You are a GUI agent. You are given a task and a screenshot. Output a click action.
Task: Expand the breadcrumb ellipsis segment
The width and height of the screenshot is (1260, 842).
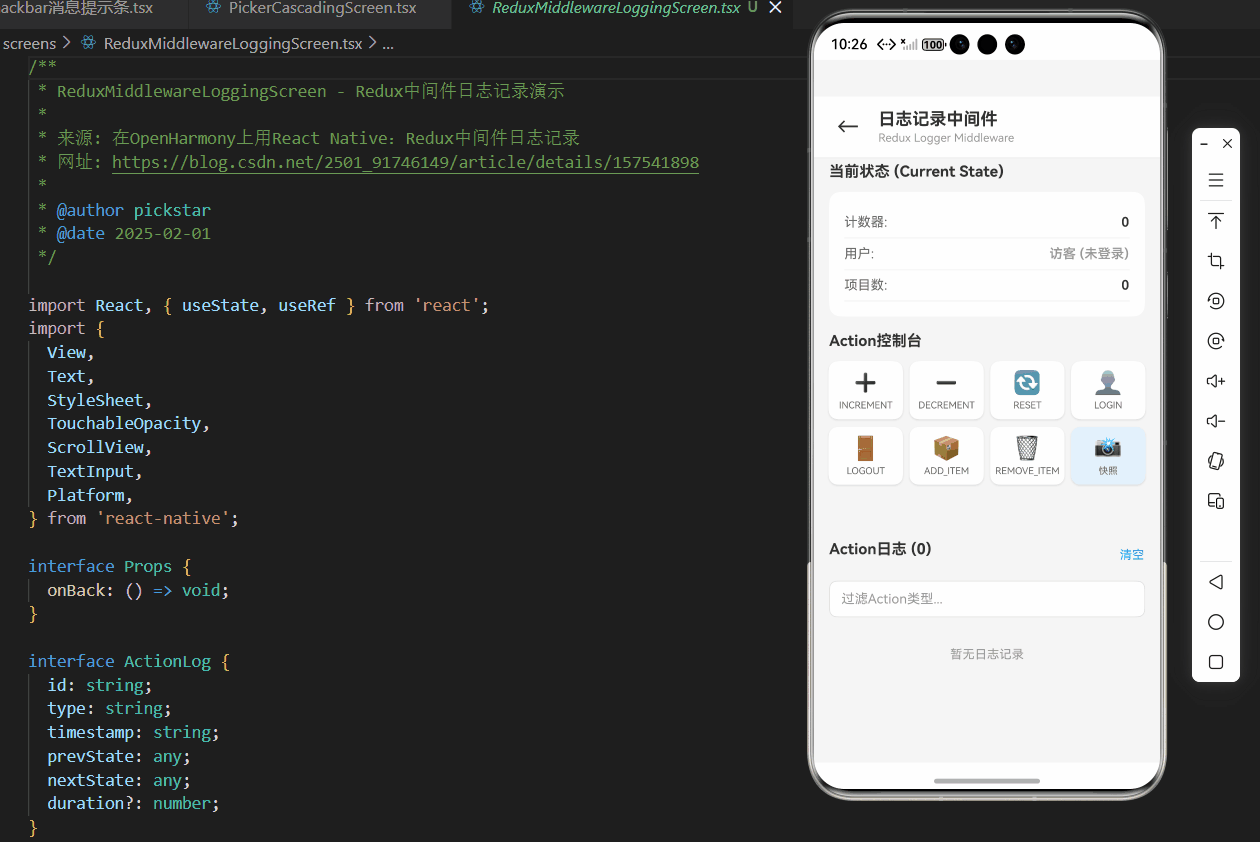coord(388,43)
